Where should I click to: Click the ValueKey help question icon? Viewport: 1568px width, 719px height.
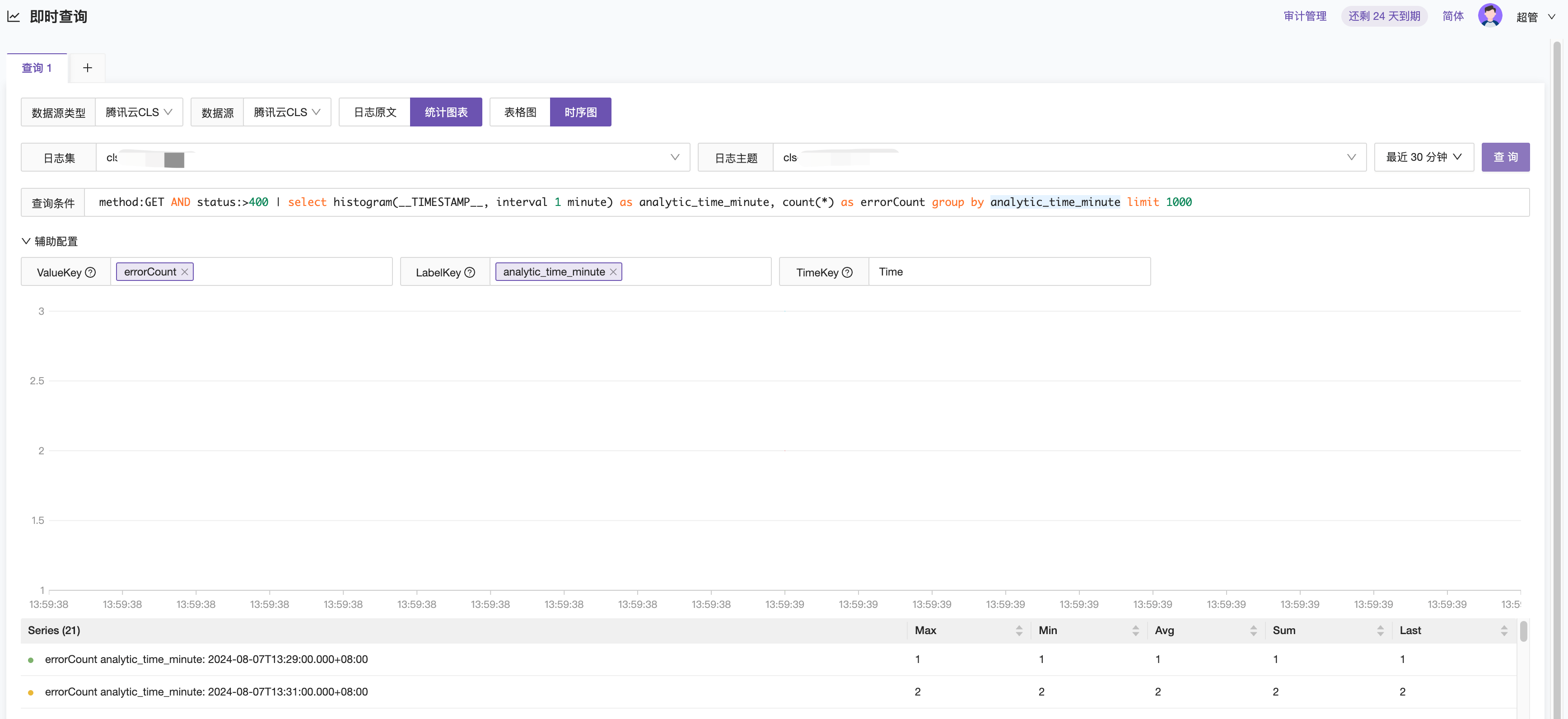point(90,272)
